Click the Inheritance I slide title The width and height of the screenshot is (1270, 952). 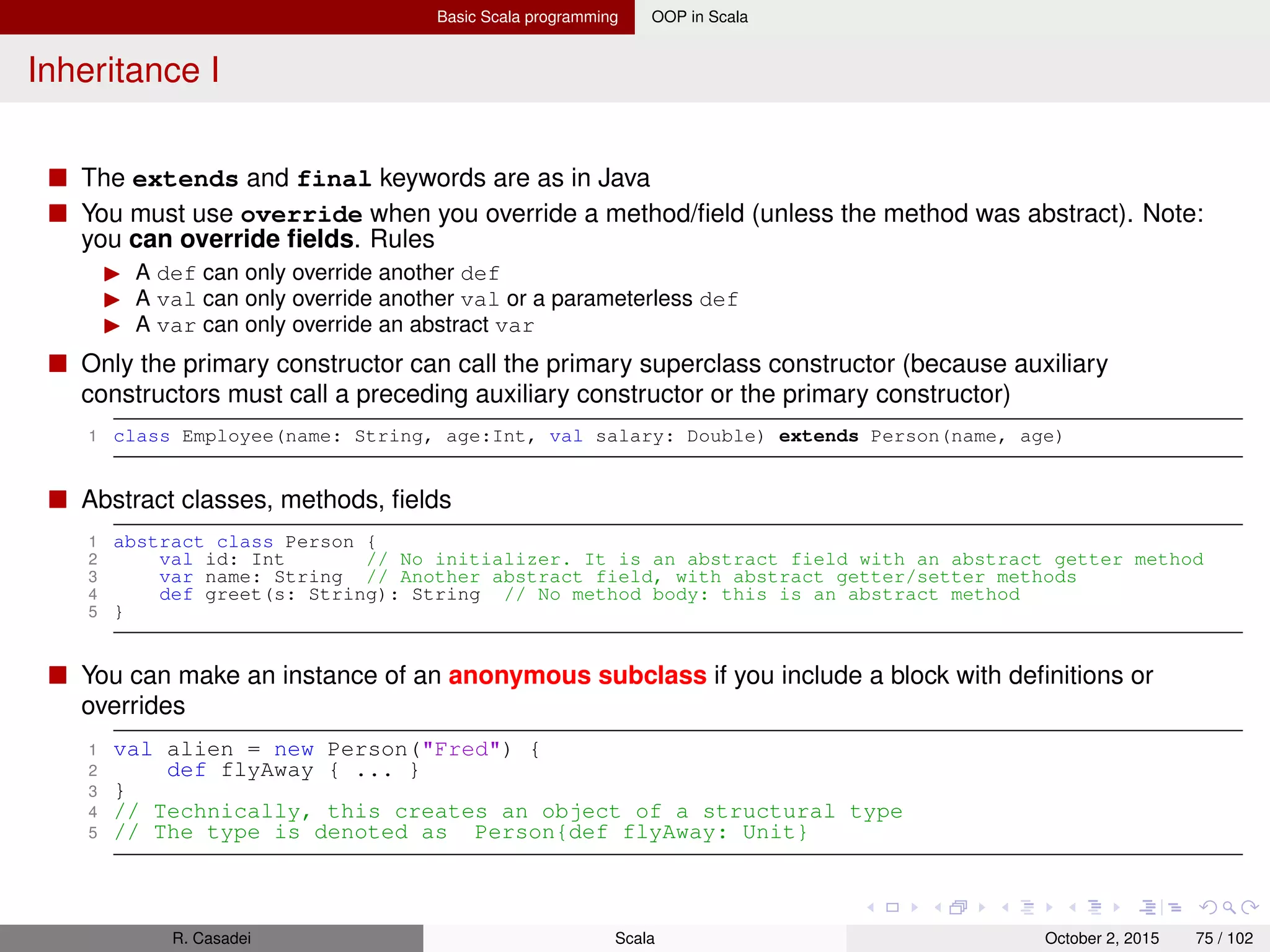pos(123,69)
